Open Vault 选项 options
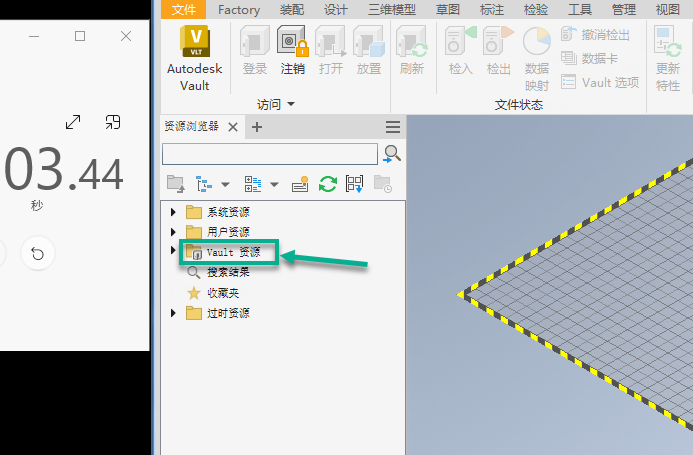The height and width of the screenshot is (455, 693). [600, 82]
